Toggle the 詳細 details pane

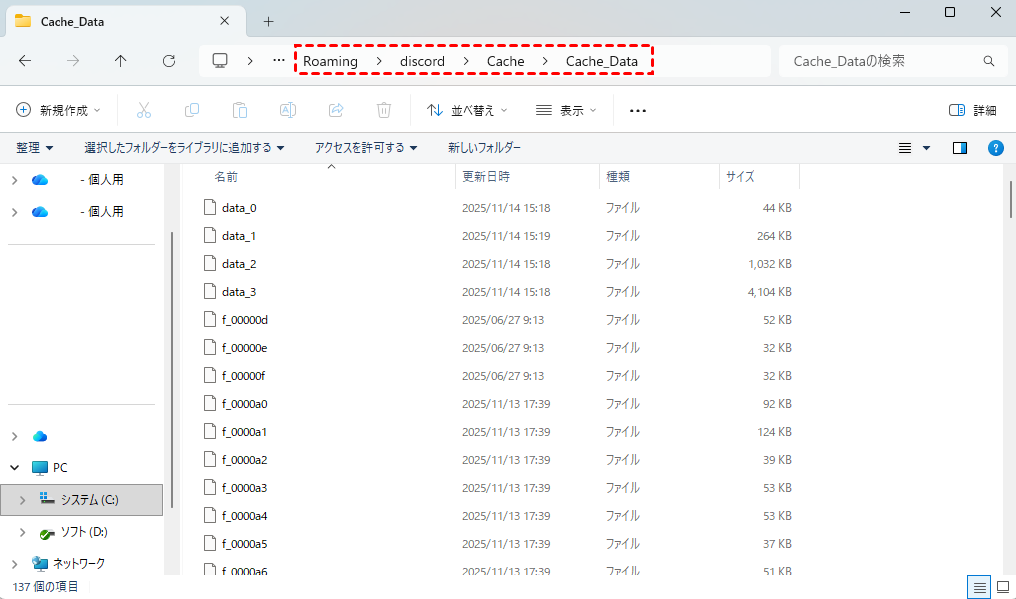(x=972, y=111)
